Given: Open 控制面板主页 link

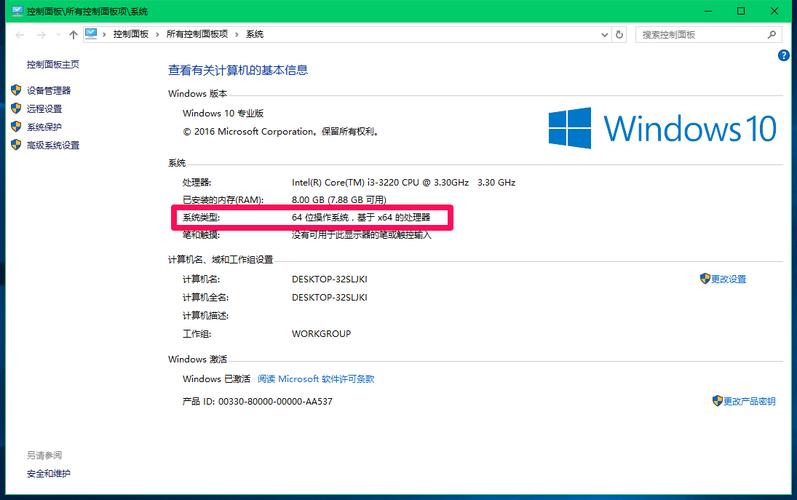Looking at the screenshot, I should pyautogui.click(x=53, y=65).
